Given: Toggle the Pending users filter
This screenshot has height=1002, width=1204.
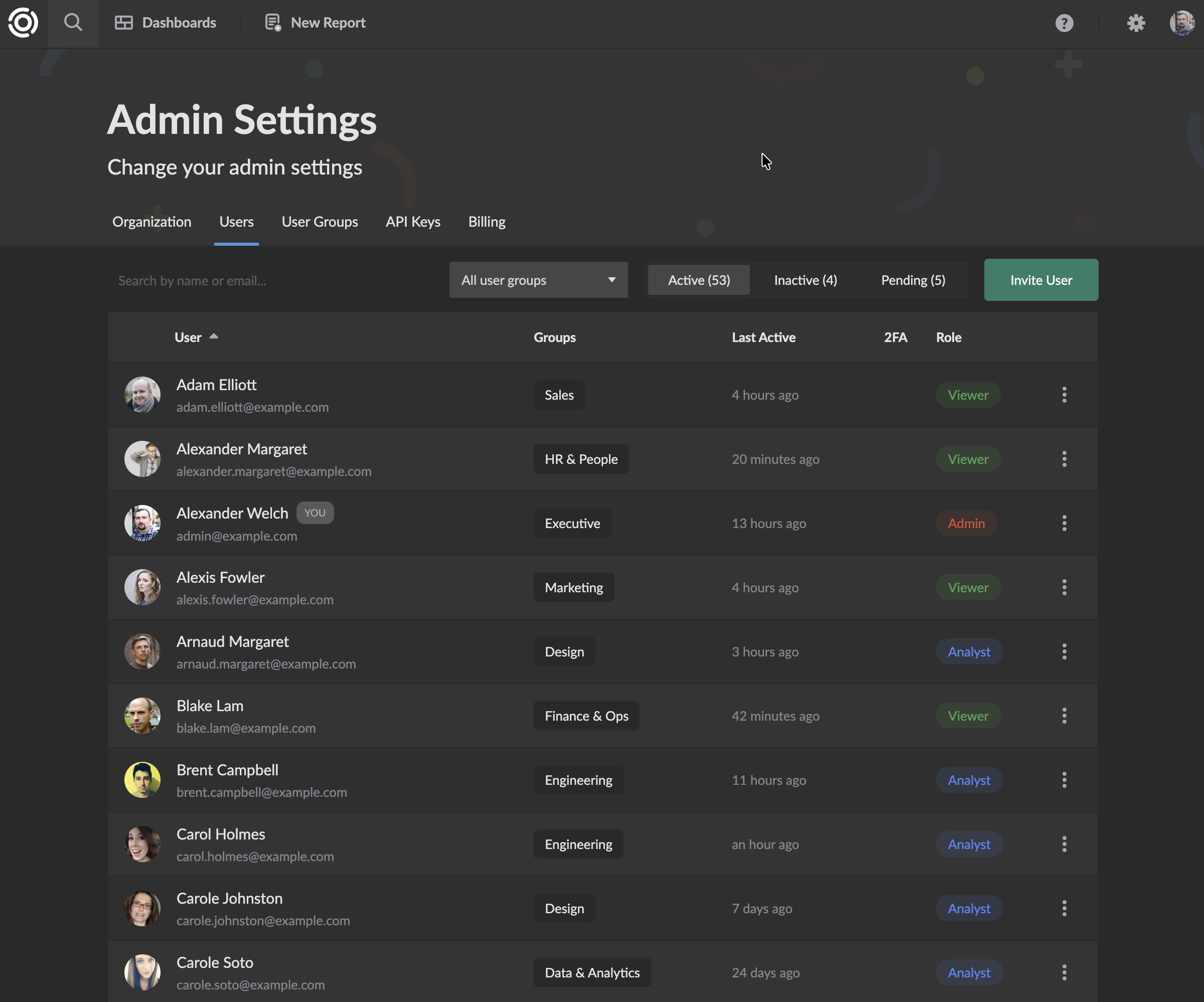Looking at the screenshot, I should pos(913,280).
